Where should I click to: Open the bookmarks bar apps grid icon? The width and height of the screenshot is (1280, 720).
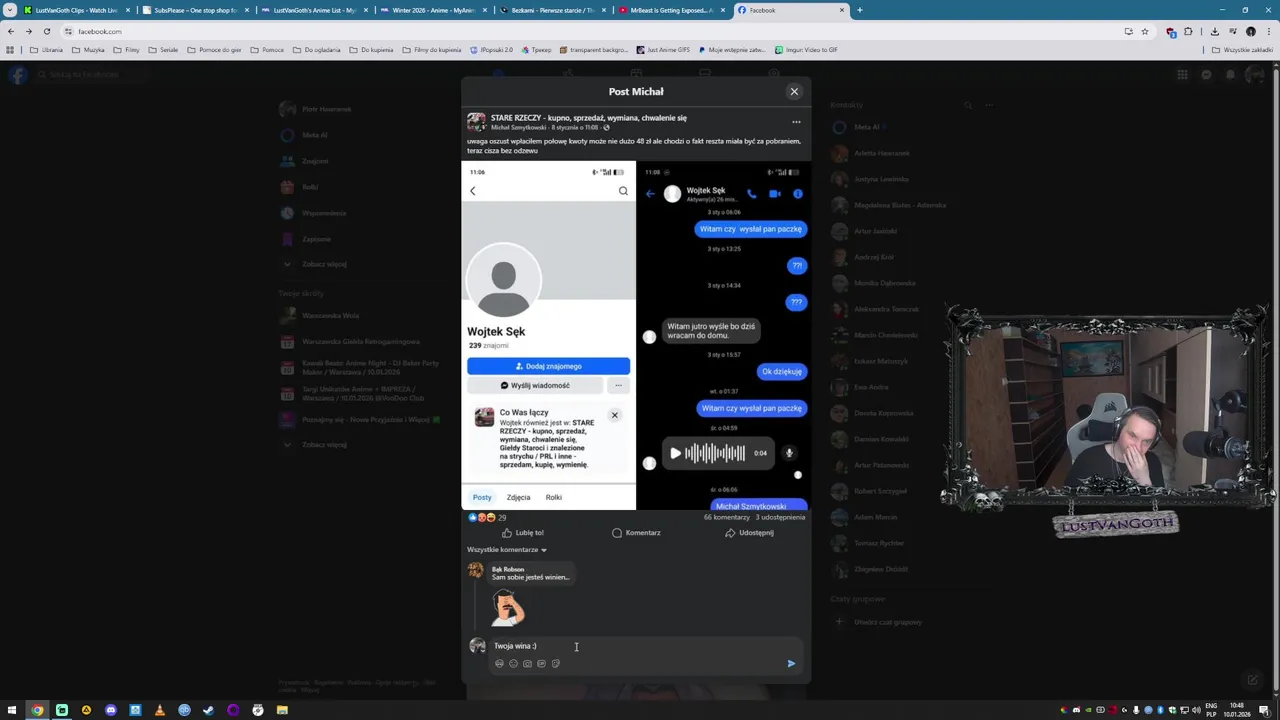(x=11, y=49)
